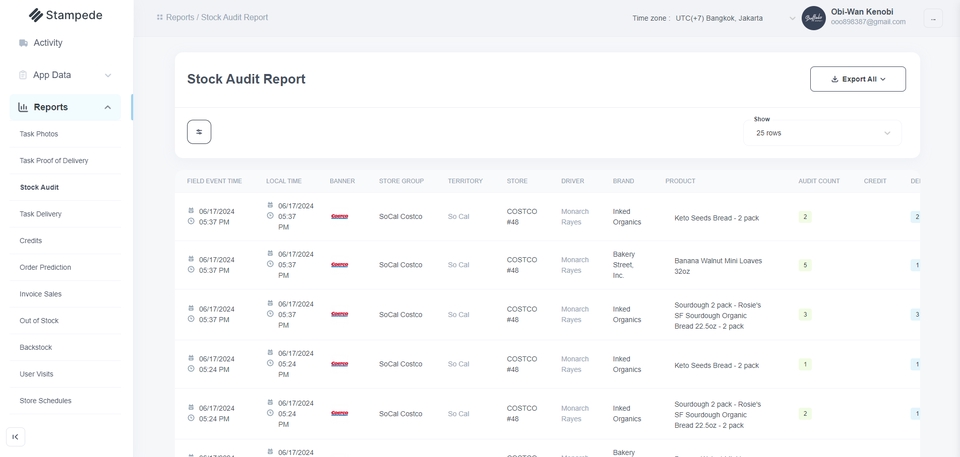Open the Task Delivery report

(x=40, y=214)
